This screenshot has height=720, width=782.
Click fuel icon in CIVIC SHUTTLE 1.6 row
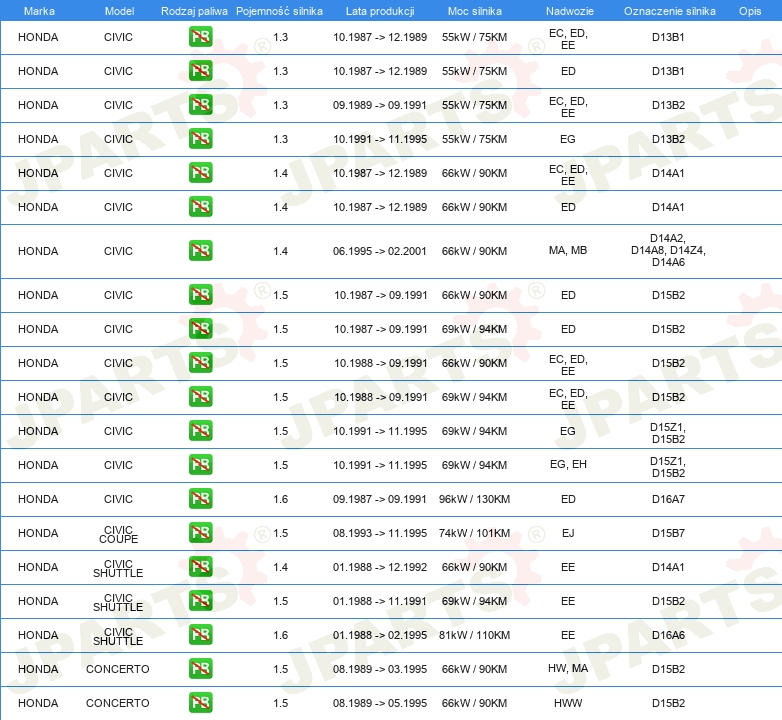pos(200,635)
